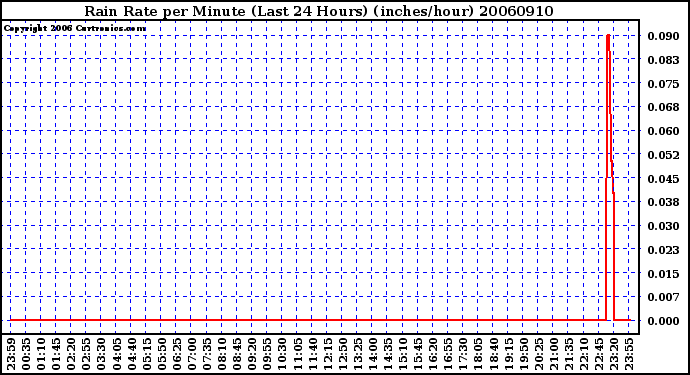Click the 23:59 time label
The height and width of the screenshot is (375, 690).
[x=11, y=354]
